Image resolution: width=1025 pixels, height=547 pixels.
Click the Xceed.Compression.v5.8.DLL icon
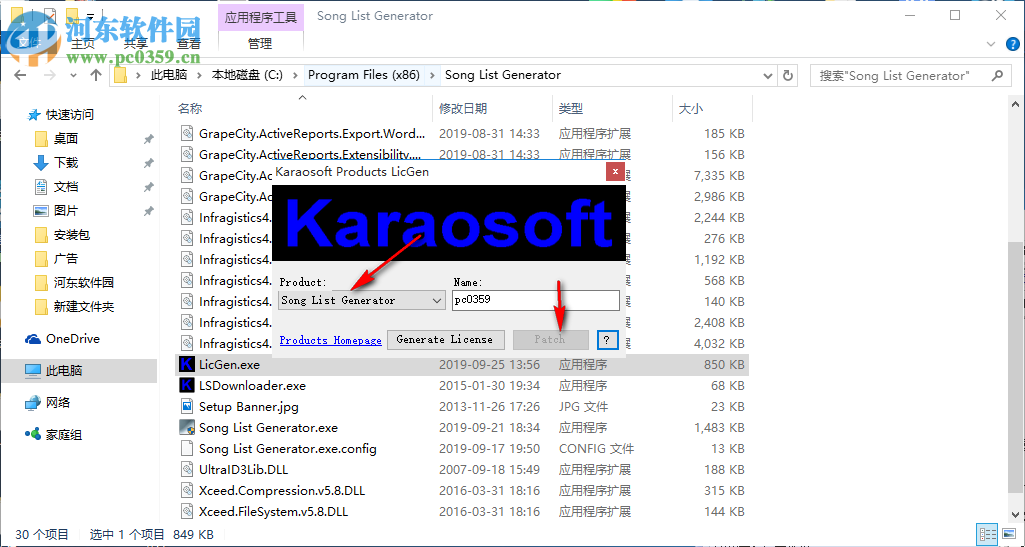point(187,490)
